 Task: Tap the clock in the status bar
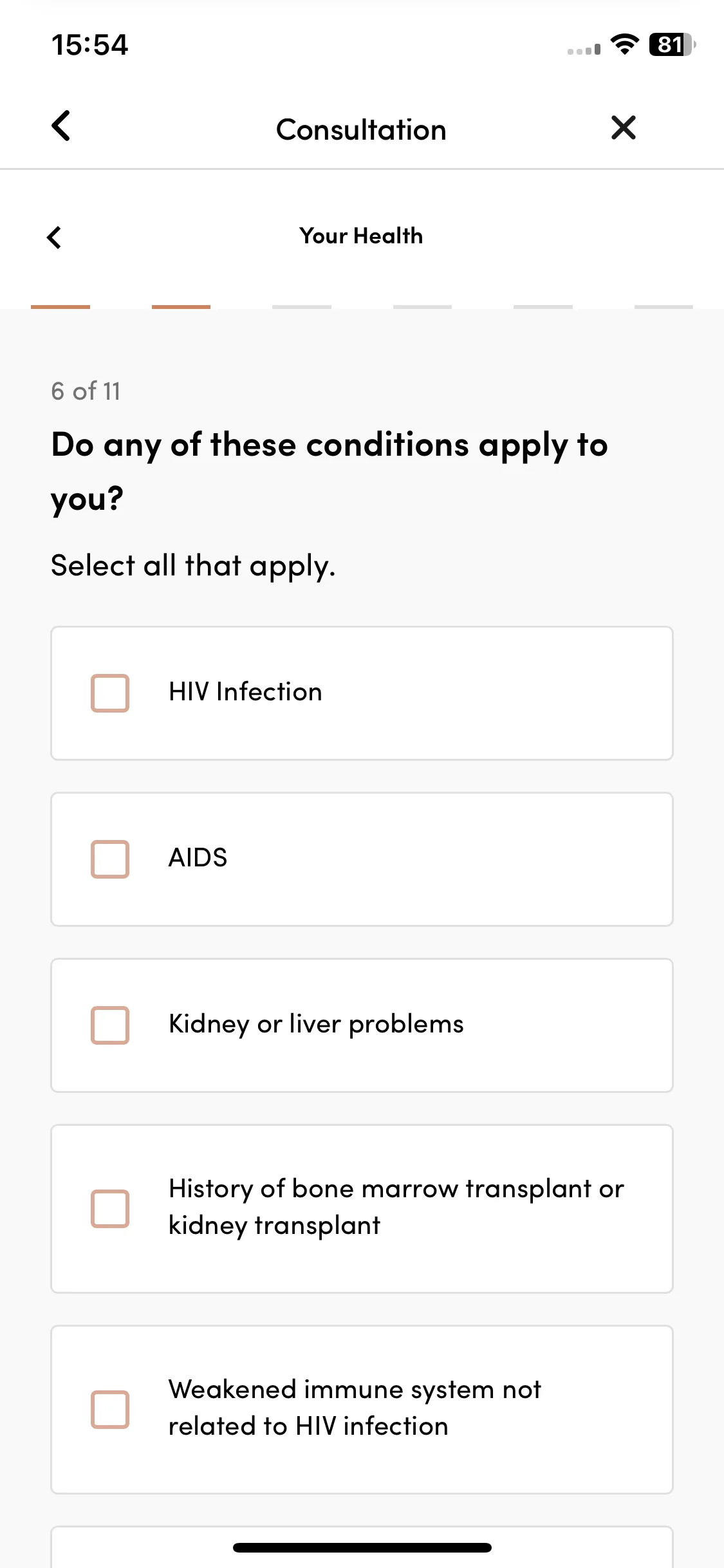pos(90,45)
